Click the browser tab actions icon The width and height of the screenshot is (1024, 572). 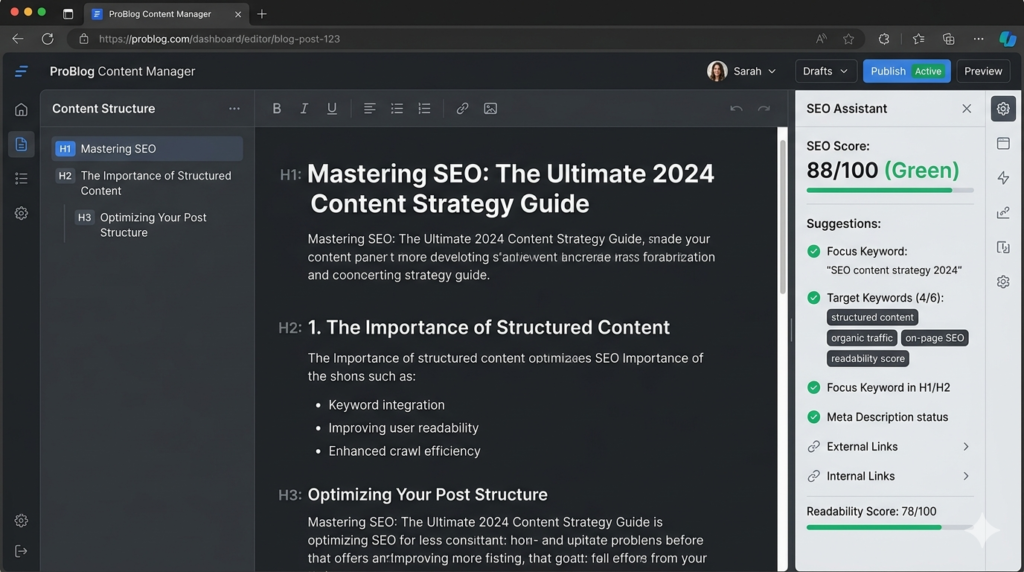point(68,14)
